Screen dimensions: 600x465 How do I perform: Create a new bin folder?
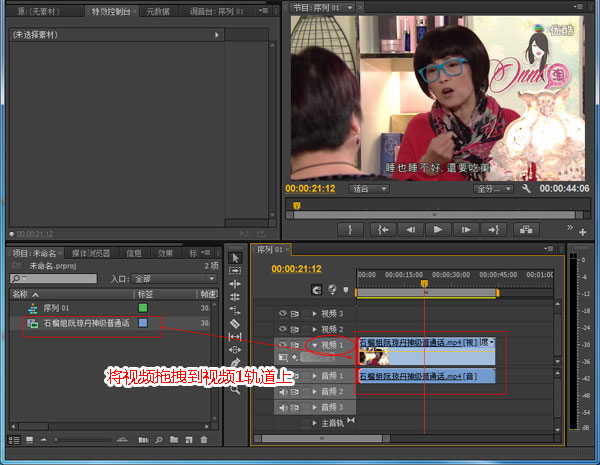[x=174, y=439]
